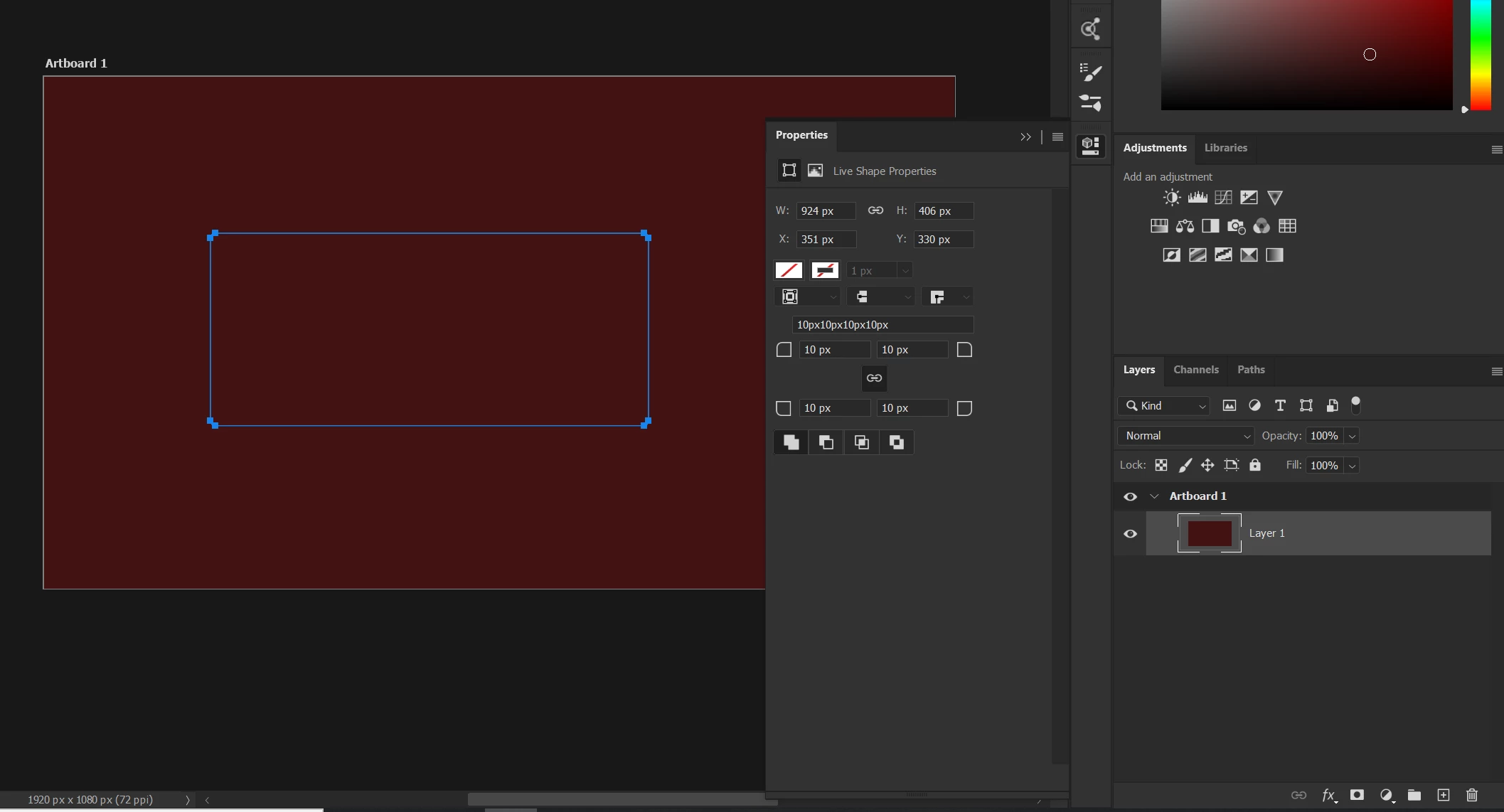Click the width W input field
Screen dimensions: 1504x812
(825, 211)
